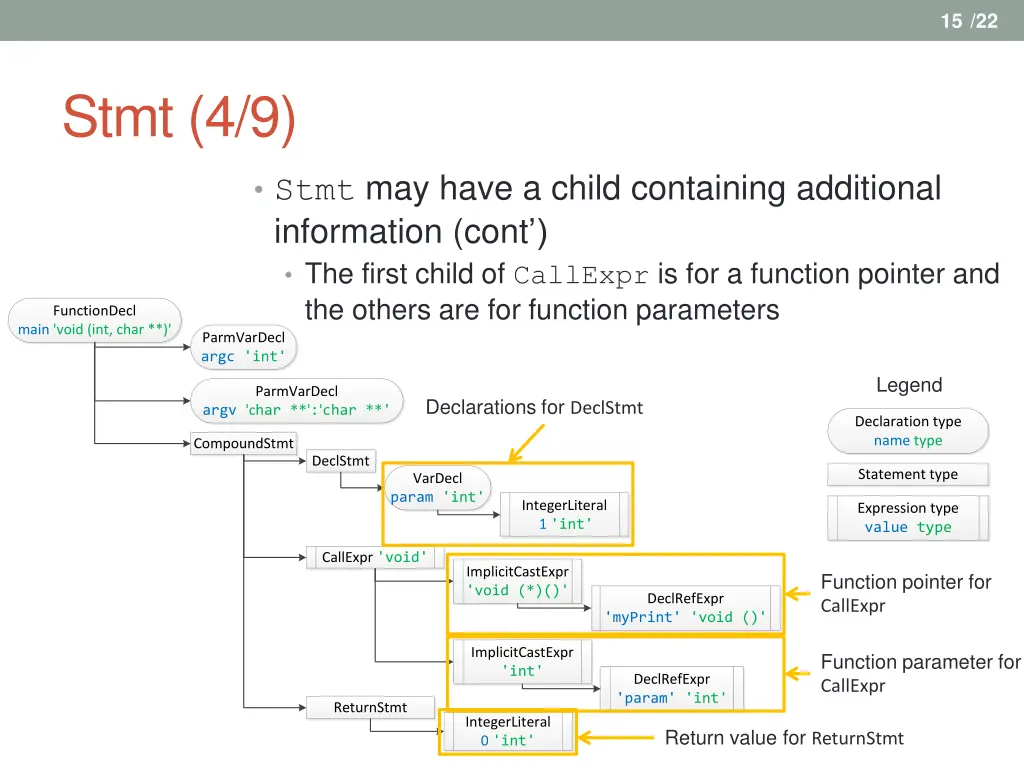1024x768 pixels.
Task: Click the slide number 15 /22
Action: pos(968,21)
